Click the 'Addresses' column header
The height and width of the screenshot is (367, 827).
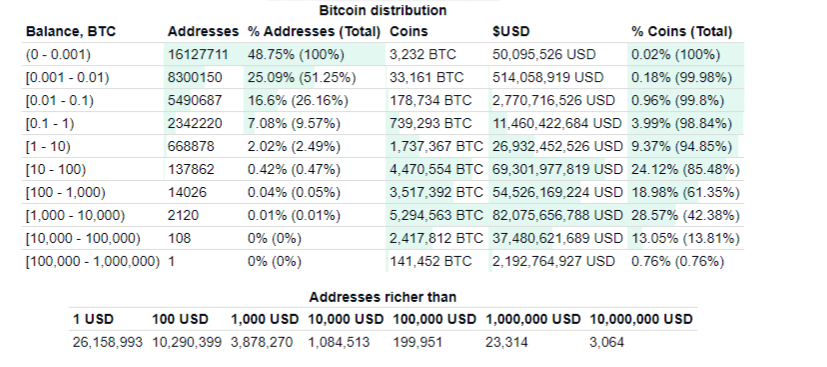203,32
